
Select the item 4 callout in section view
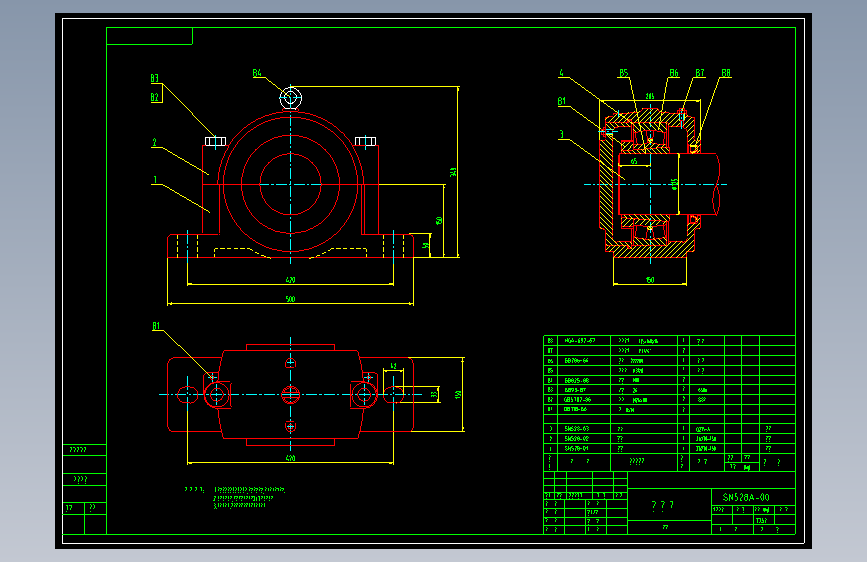[x=562, y=73]
